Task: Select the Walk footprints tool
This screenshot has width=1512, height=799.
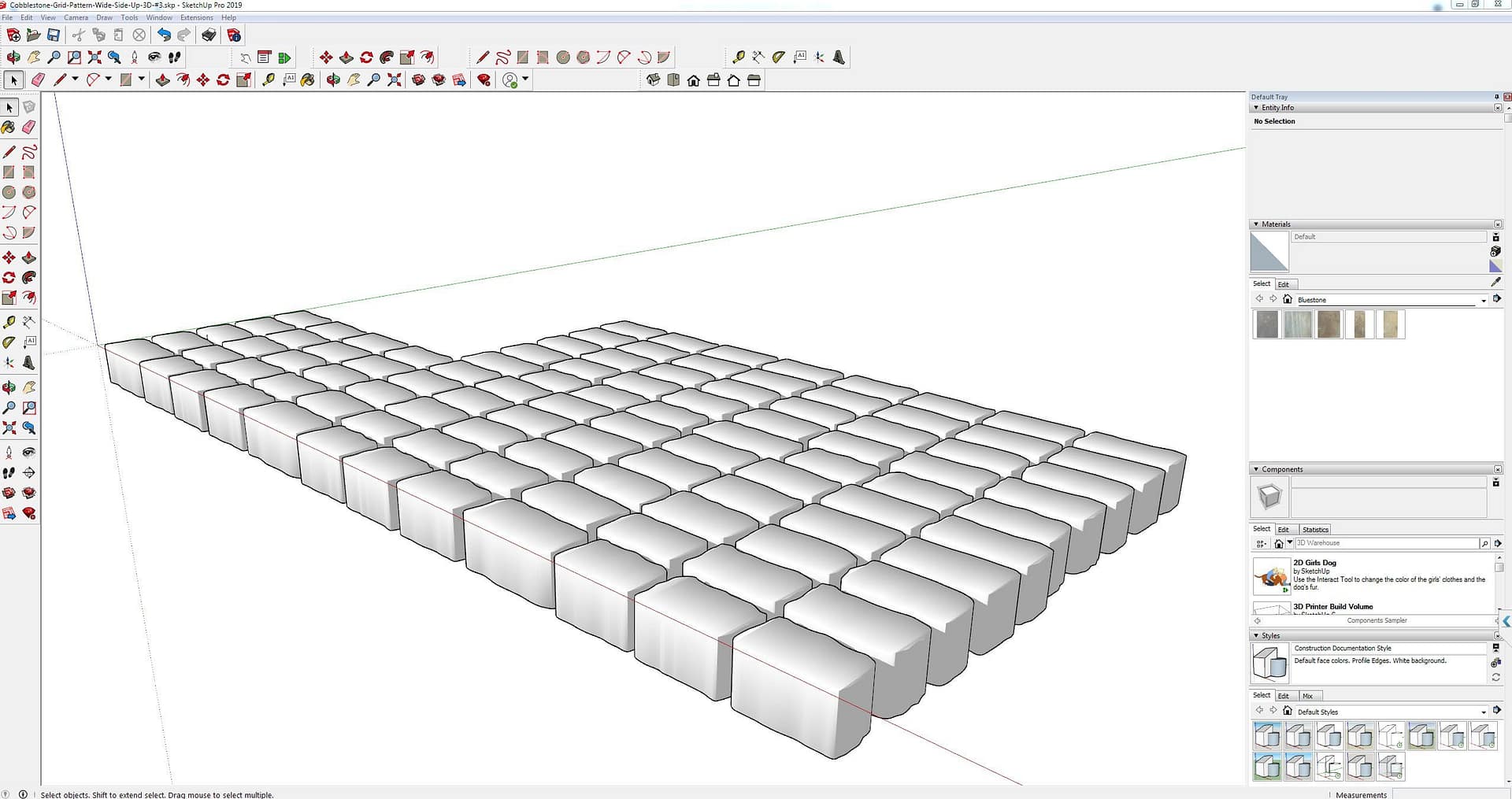Action: coord(175,57)
